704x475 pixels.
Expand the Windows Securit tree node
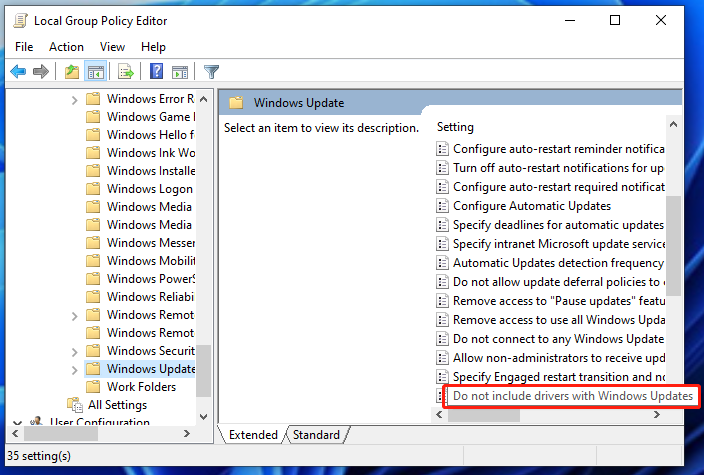(x=75, y=352)
